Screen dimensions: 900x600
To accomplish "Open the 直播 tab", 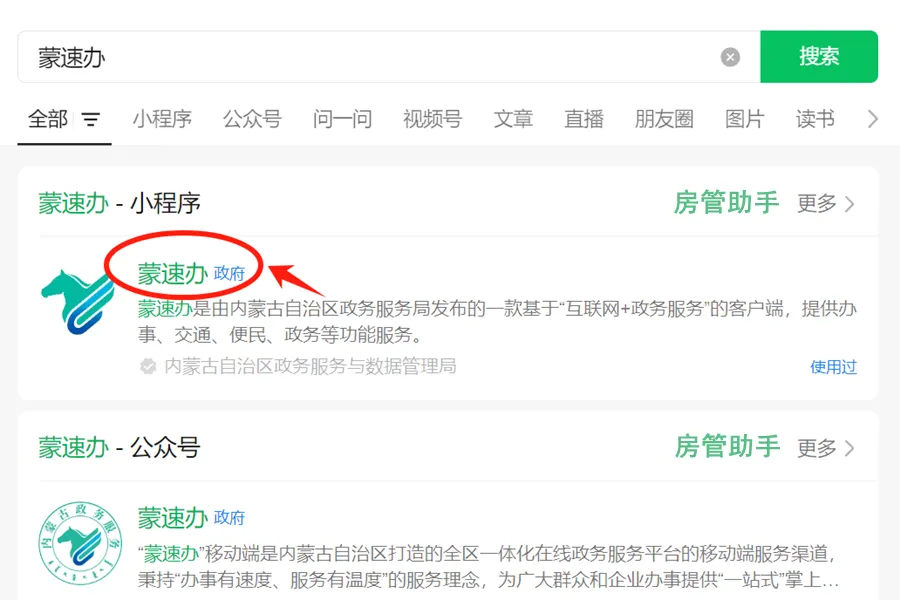I will (584, 119).
